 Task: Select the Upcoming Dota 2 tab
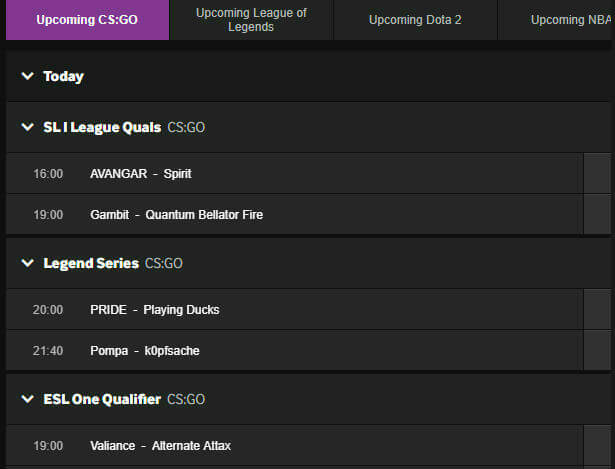point(415,20)
